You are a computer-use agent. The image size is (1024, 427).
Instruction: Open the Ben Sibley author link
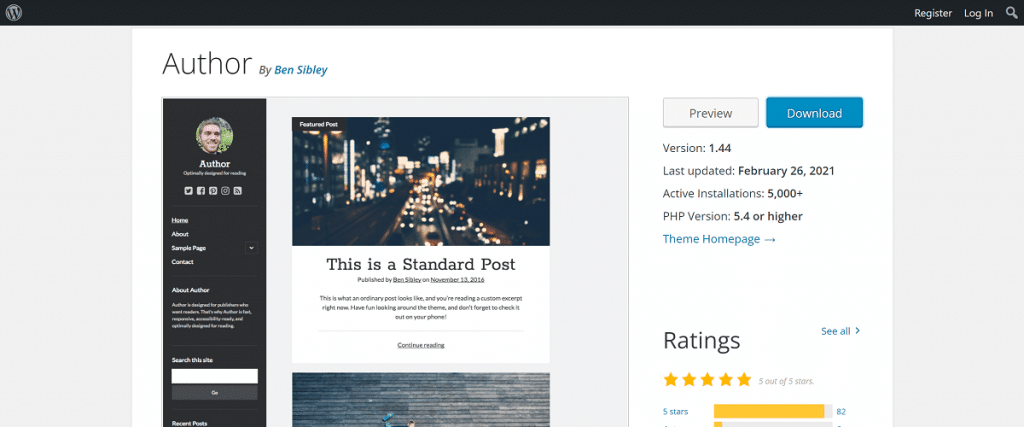point(300,70)
